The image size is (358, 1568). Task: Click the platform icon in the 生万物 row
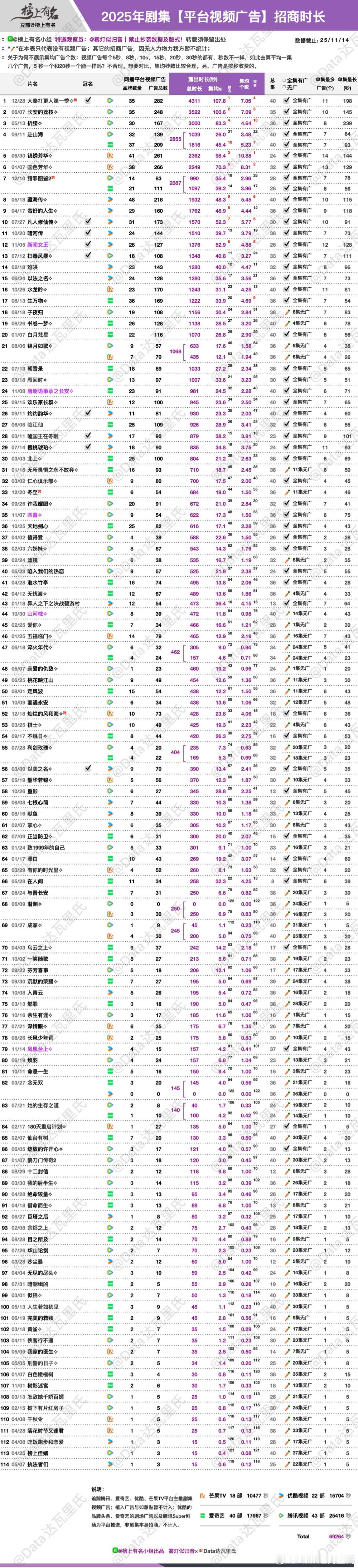[110, 301]
